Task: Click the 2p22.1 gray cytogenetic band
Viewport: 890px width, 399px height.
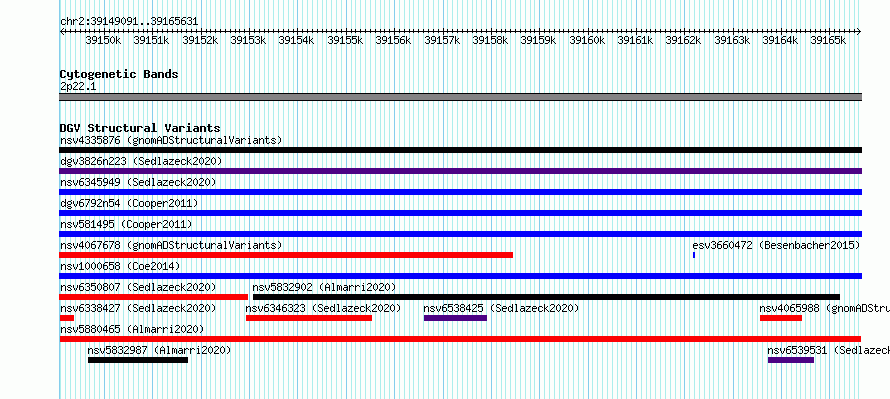Action: (460, 97)
